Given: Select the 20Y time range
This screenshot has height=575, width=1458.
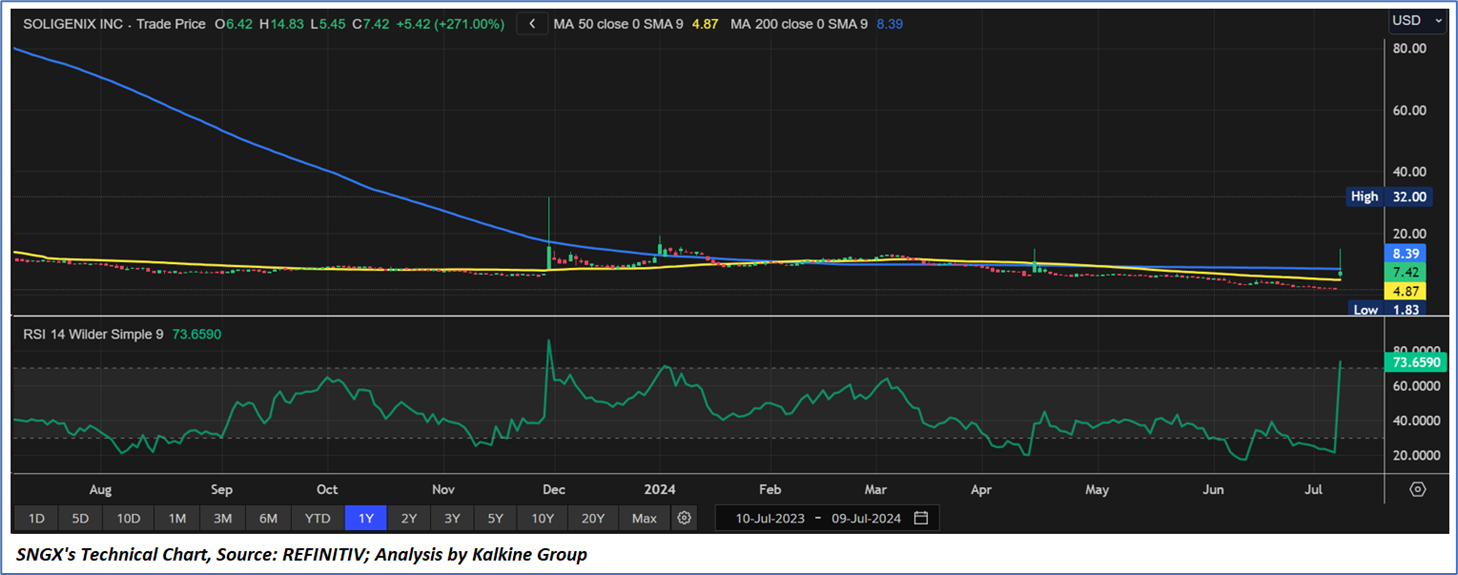Looking at the screenshot, I should point(593,518).
